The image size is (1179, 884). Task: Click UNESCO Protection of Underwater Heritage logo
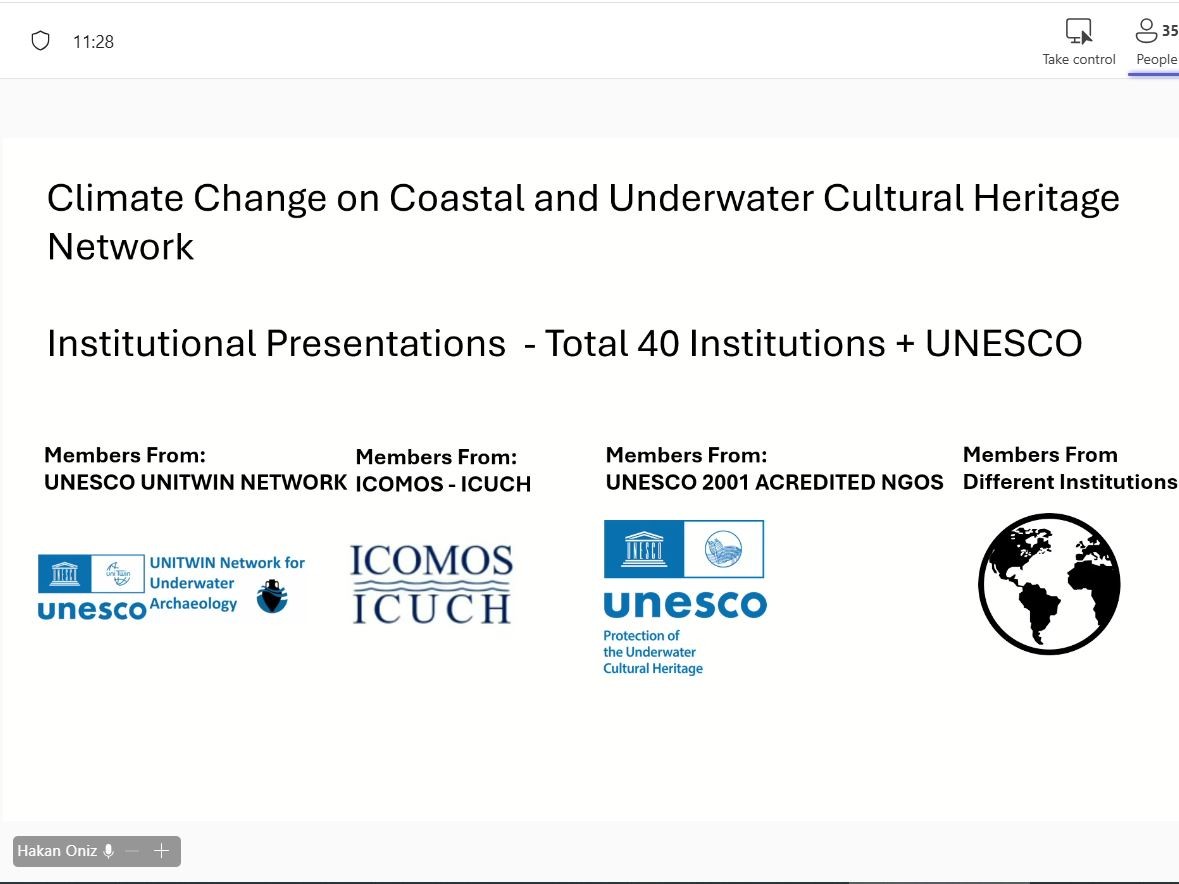tap(684, 597)
